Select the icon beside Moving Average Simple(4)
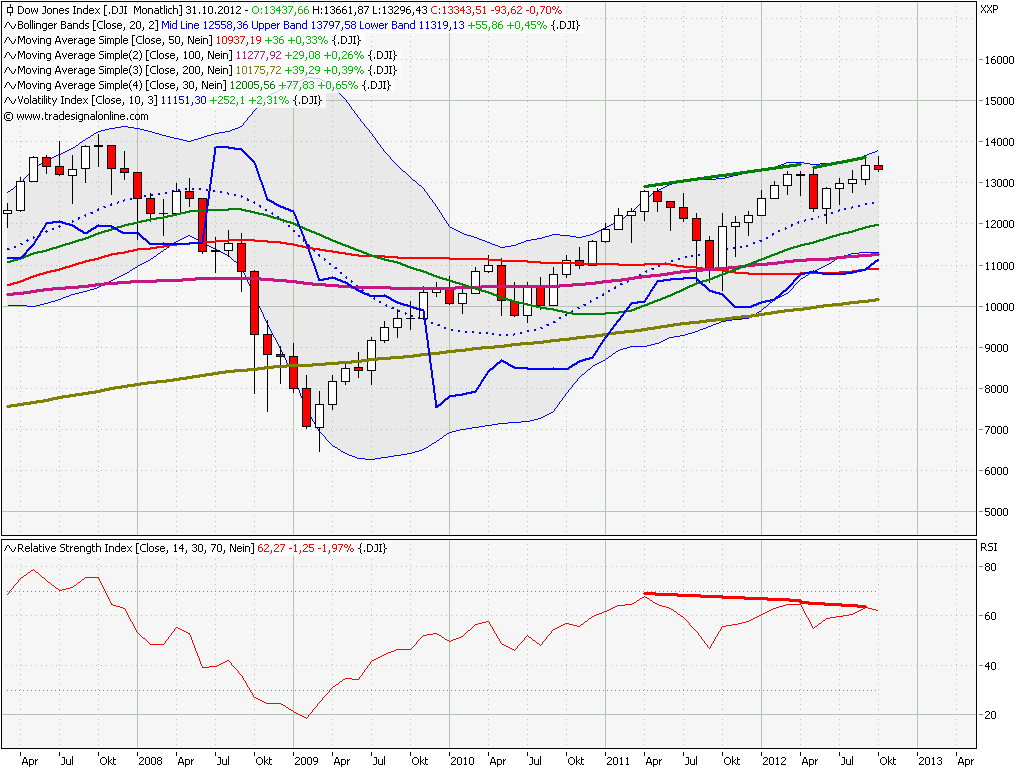 click(x=8, y=86)
